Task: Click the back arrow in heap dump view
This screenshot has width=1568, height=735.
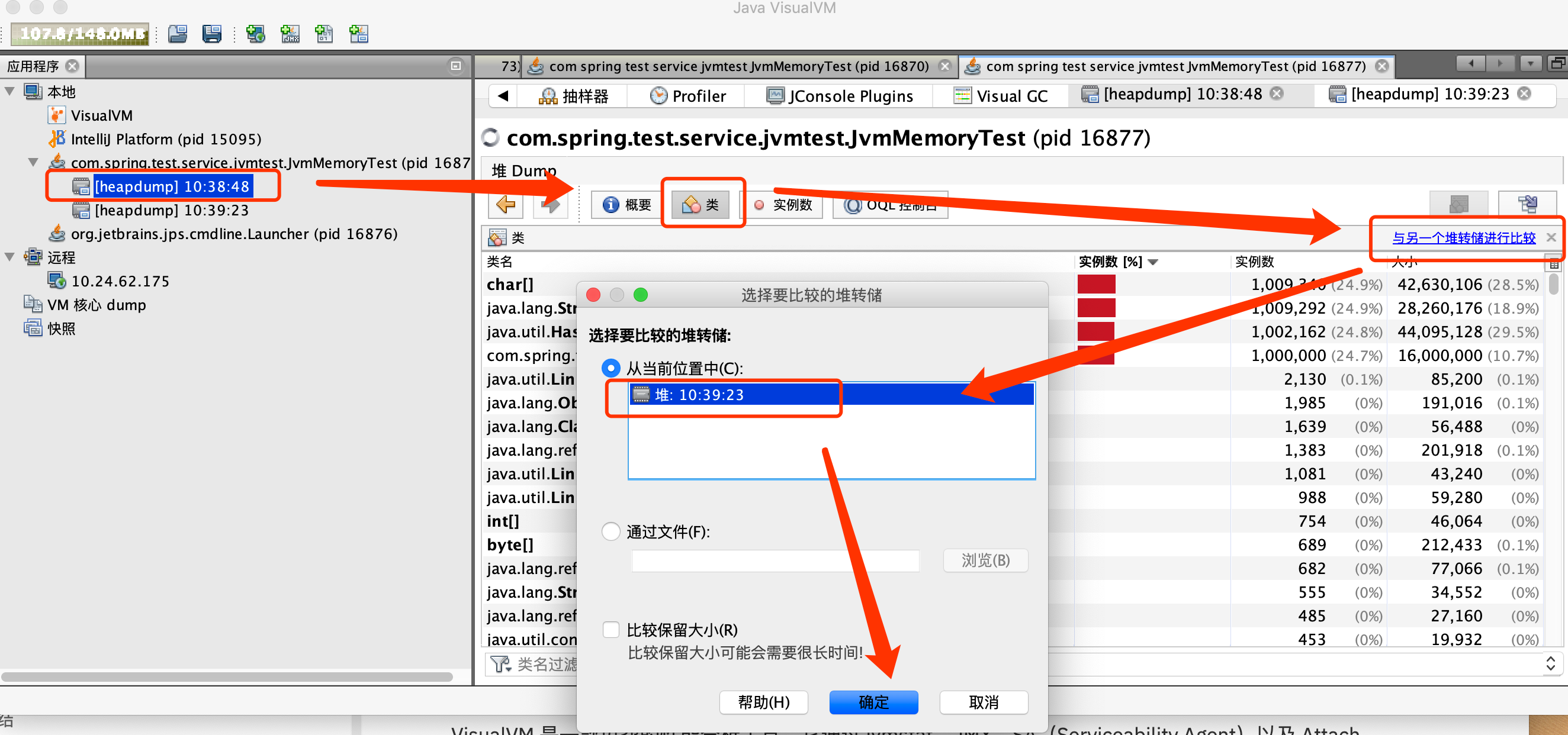Action: click(x=505, y=204)
